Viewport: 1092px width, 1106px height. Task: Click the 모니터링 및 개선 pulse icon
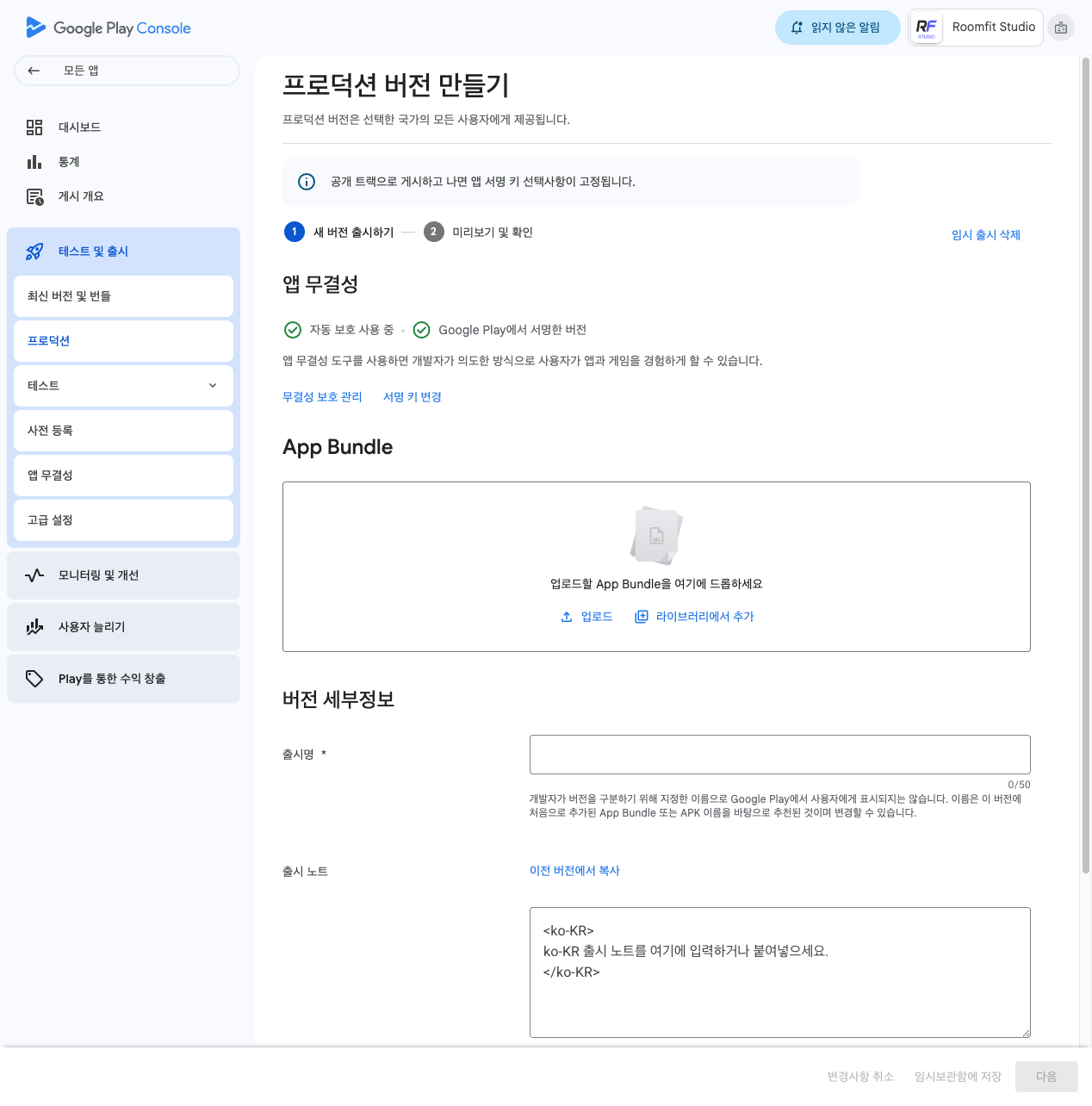click(x=34, y=575)
